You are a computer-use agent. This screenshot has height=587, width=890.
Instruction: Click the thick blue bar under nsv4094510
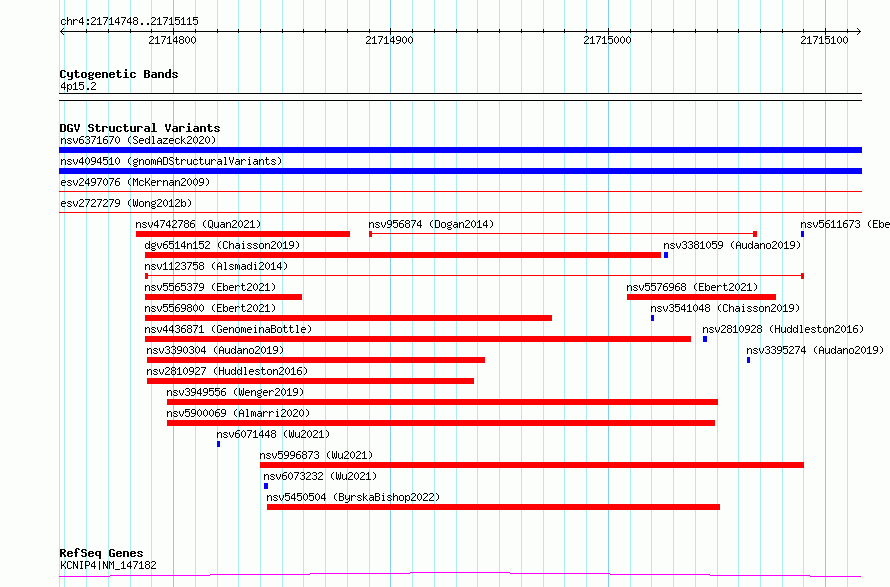[460, 171]
